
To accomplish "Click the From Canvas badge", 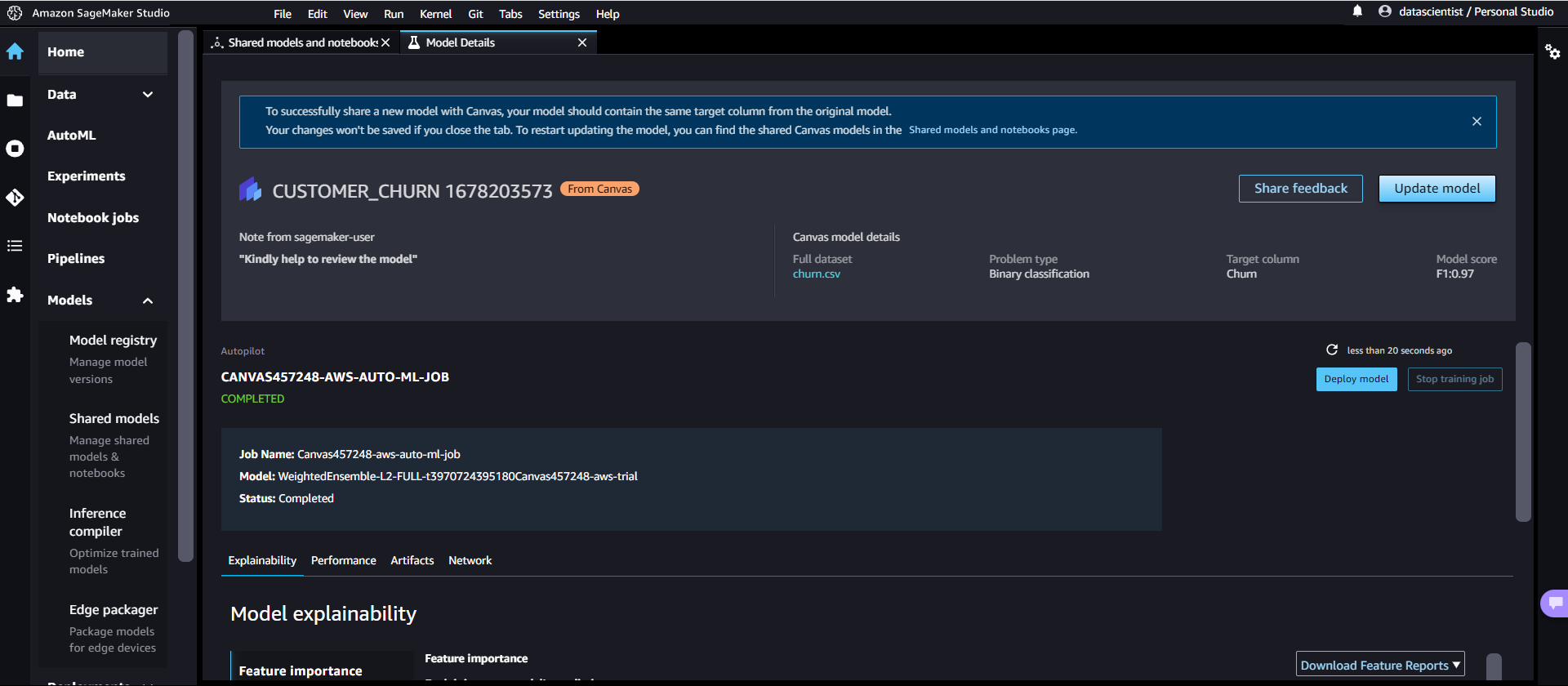I will coord(599,189).
